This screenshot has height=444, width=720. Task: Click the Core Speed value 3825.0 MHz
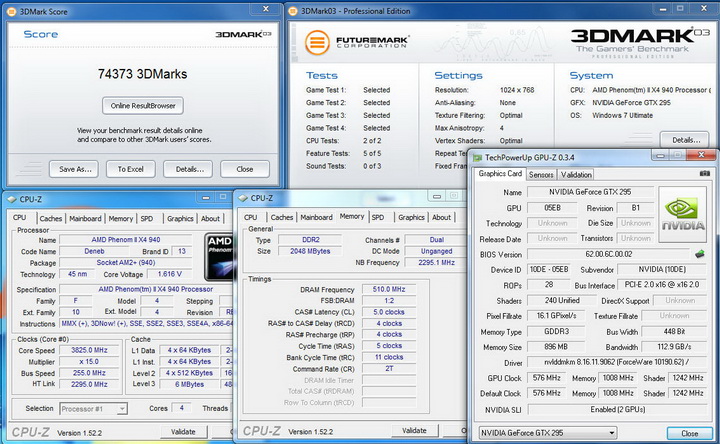click(x=89, y=350)
